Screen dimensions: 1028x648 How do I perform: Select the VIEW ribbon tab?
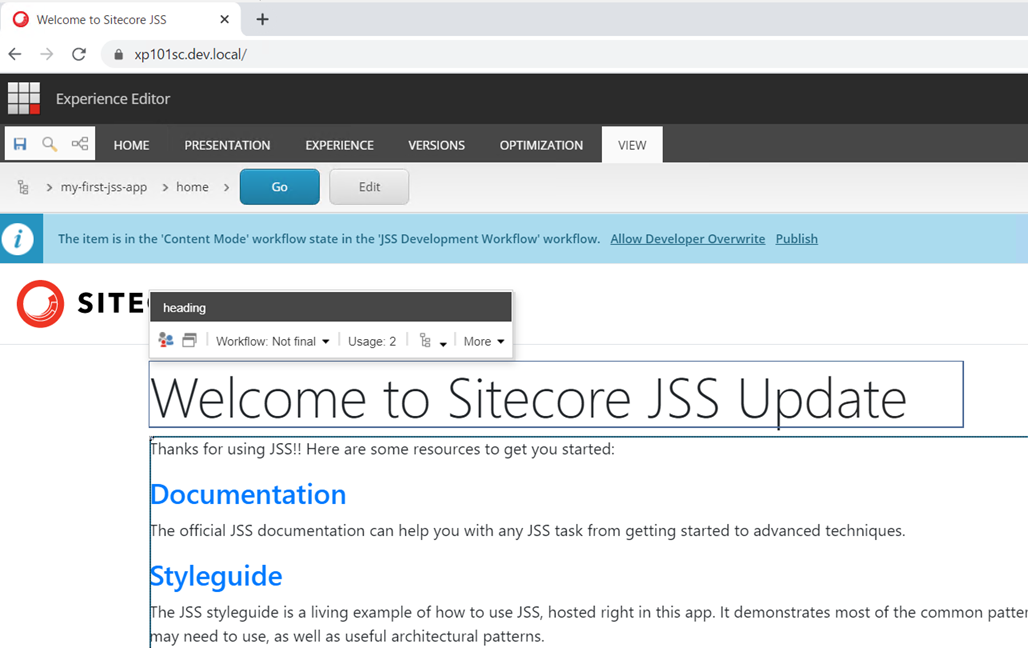click(632, 145)
